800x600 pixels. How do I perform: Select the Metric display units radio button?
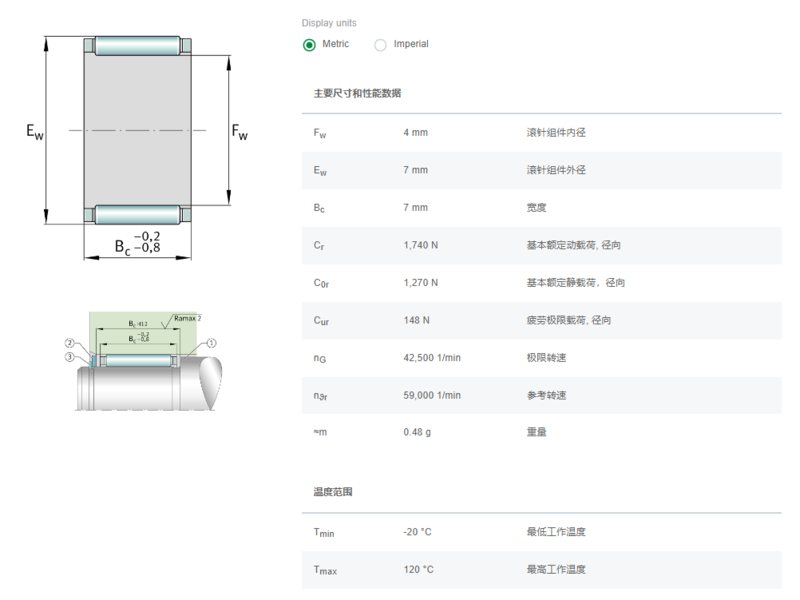[x=309, y=45]
